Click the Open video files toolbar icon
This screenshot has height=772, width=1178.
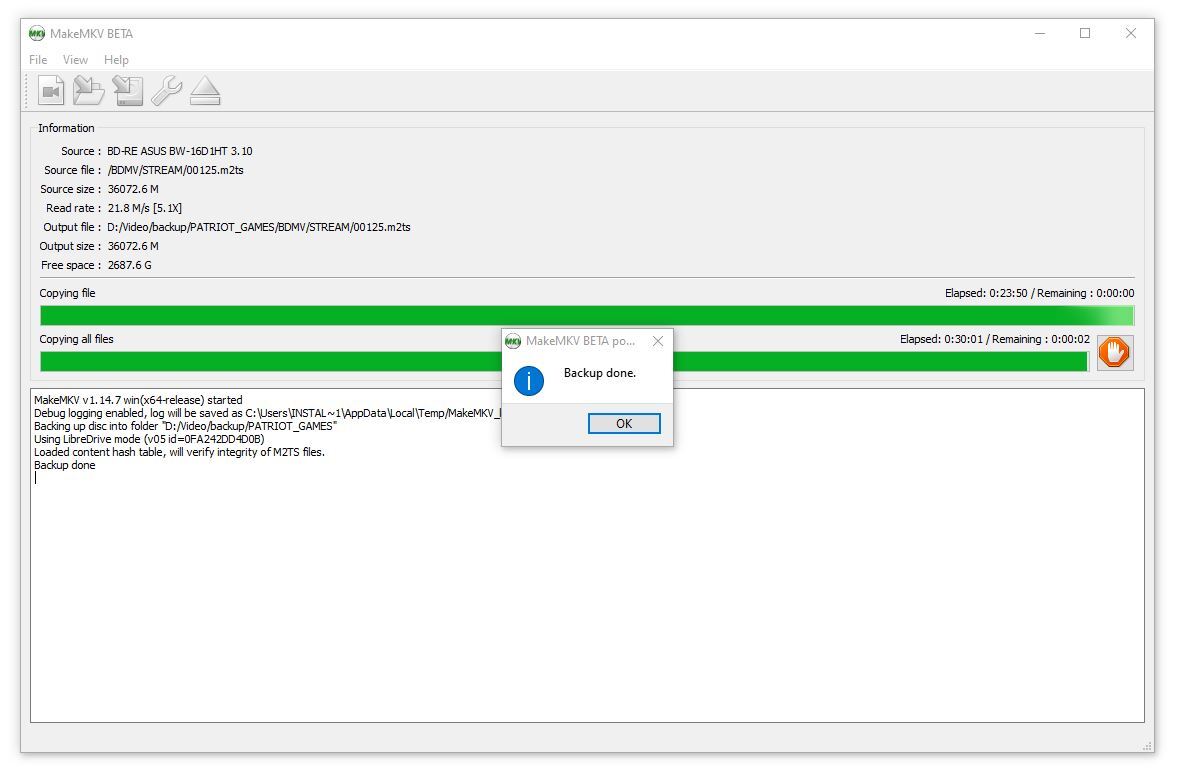[x=51, y=91]
